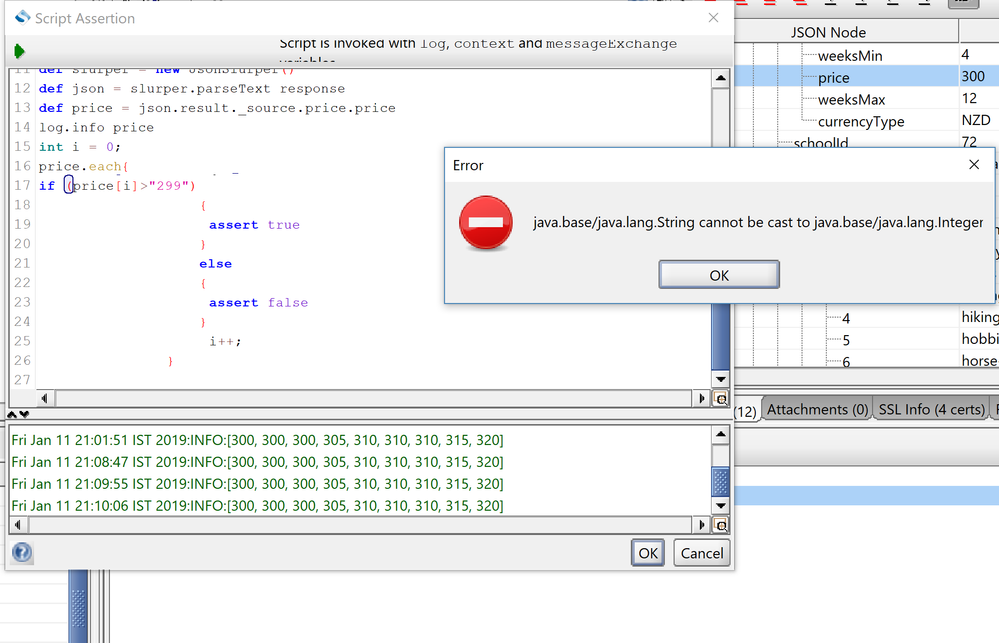999x643 pixels.
Task: Click the code editor corner magnifier icon
Action: (719, 398)
